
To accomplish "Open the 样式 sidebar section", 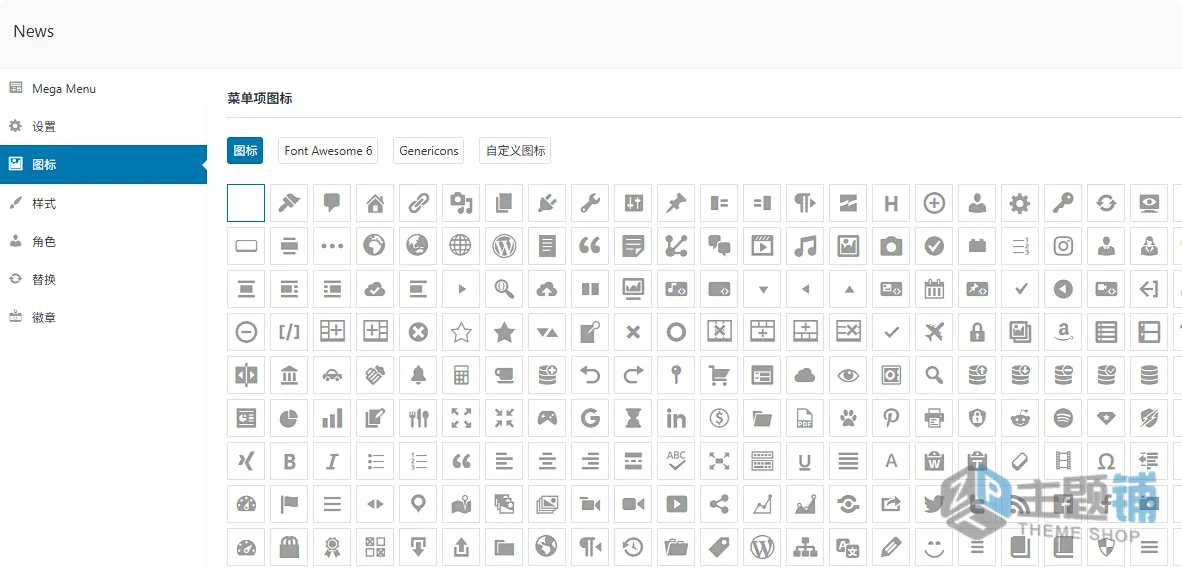I will click(103, 203).
